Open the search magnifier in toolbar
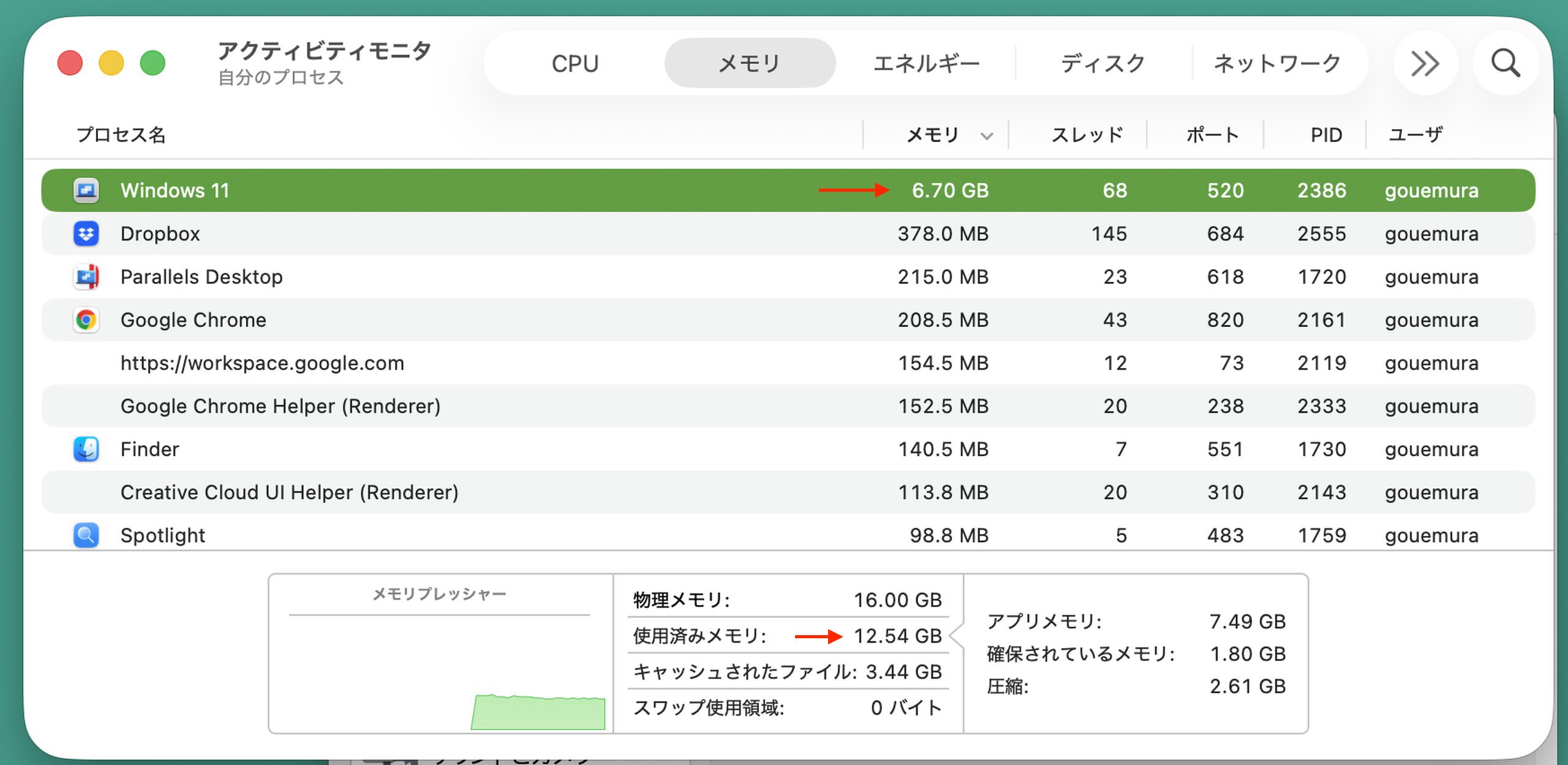 [1505, 63]
